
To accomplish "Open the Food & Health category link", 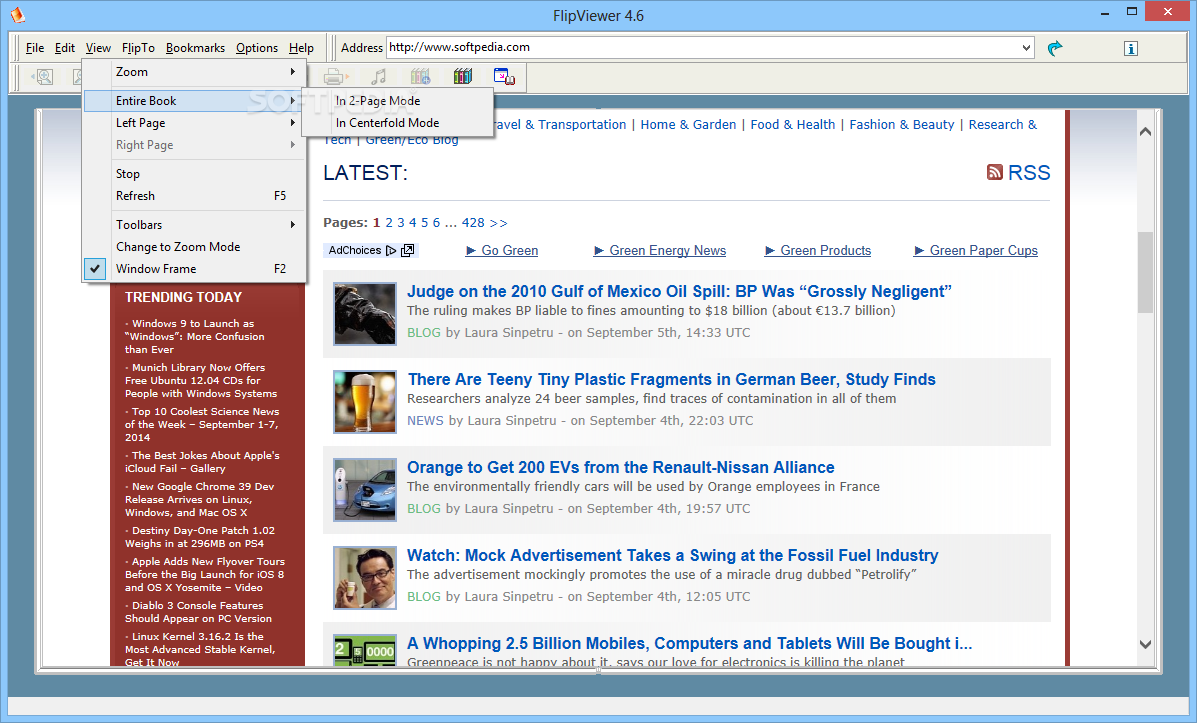I will click(792, 124).
